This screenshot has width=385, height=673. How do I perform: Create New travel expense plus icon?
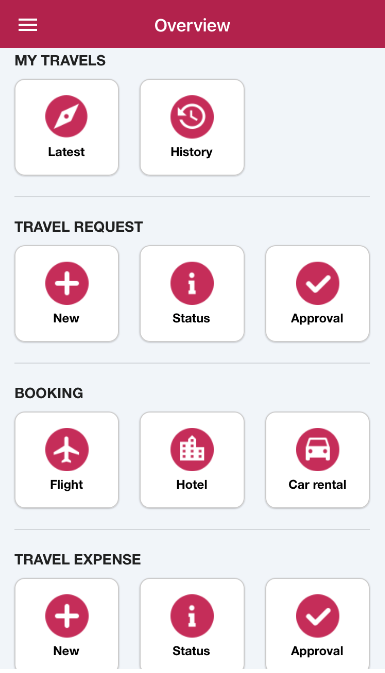[x=67, y=615]
